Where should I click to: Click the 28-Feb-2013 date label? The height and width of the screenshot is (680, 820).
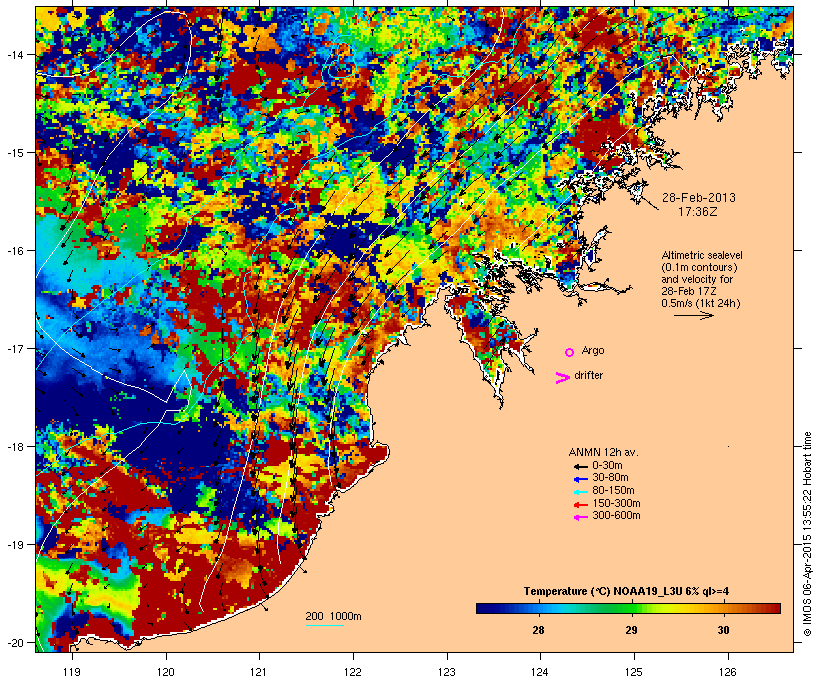pyautogui.click(x=698, y=198)
